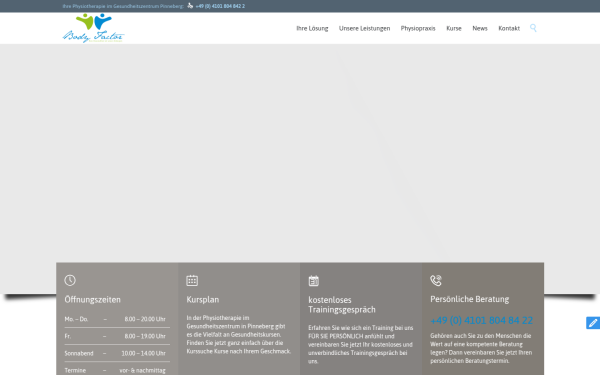Click the kostenloses Trainingsgespräch heading
Screen dimensions: 600x375
pos(342,305)
